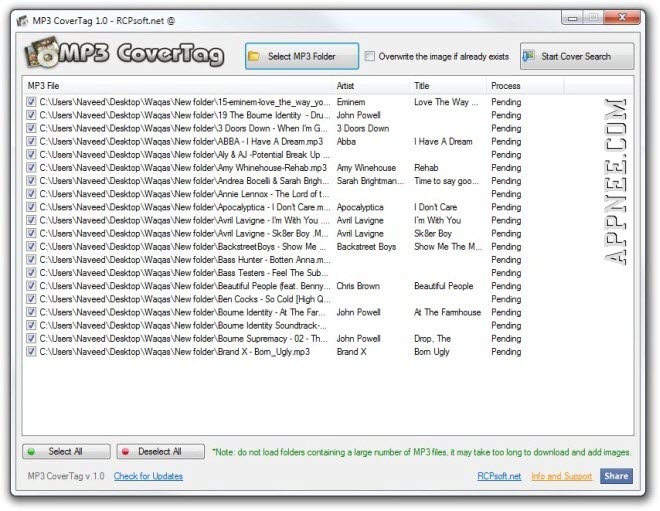Viewport: 660px width, 511px height.
Task: Uncheck the Bourne Supremacy - 02 checkbox
Action: coord(31,338)
